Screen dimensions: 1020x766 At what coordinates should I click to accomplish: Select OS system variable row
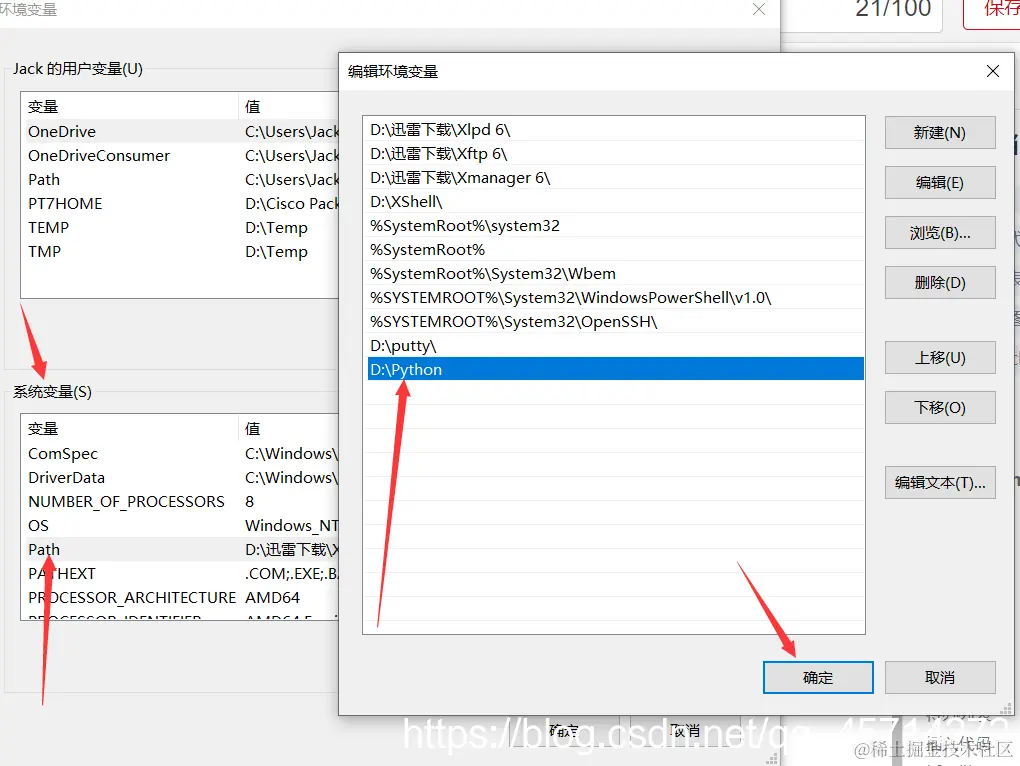[x=182, y=525]
